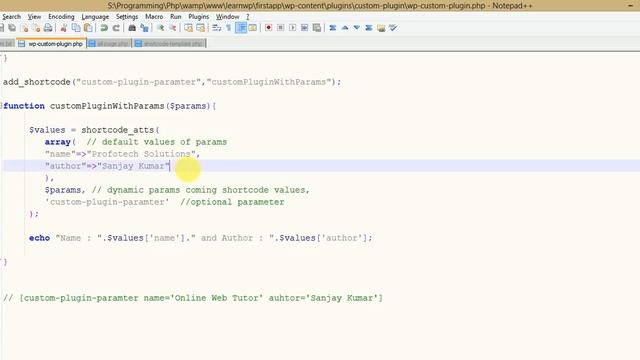Click the Close All documents icon
Image resolution: width=640 pixels, height=360 pixels.
click(x=36, y=28)
